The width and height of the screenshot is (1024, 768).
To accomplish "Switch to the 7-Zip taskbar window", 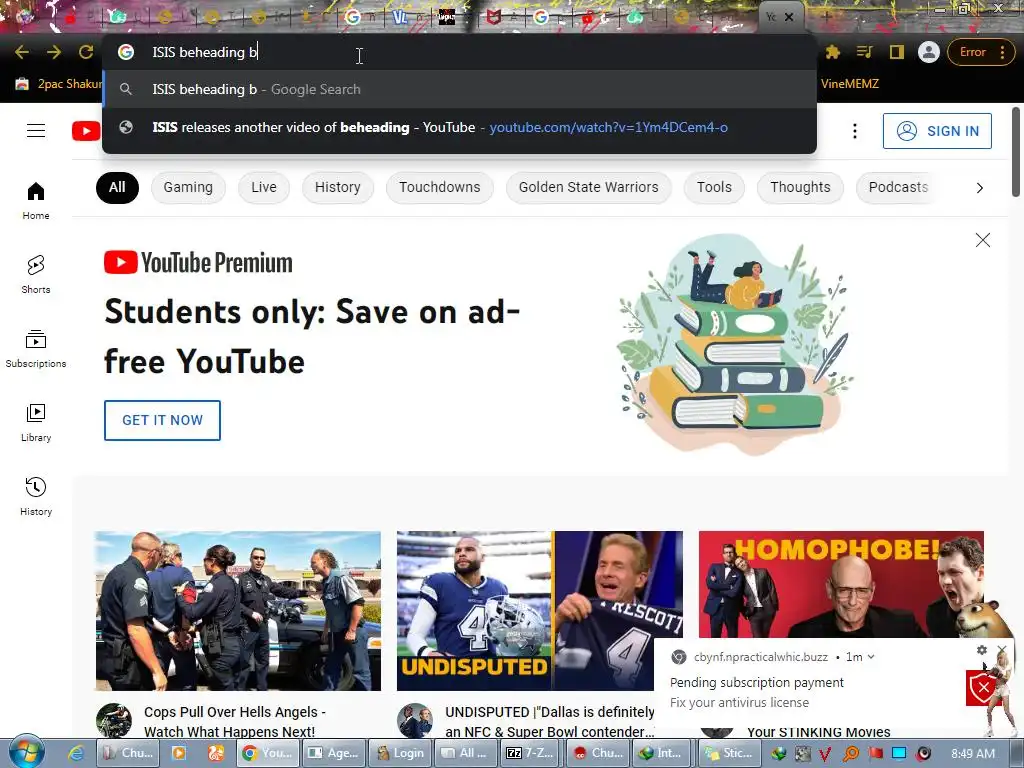I will (530, 753).
